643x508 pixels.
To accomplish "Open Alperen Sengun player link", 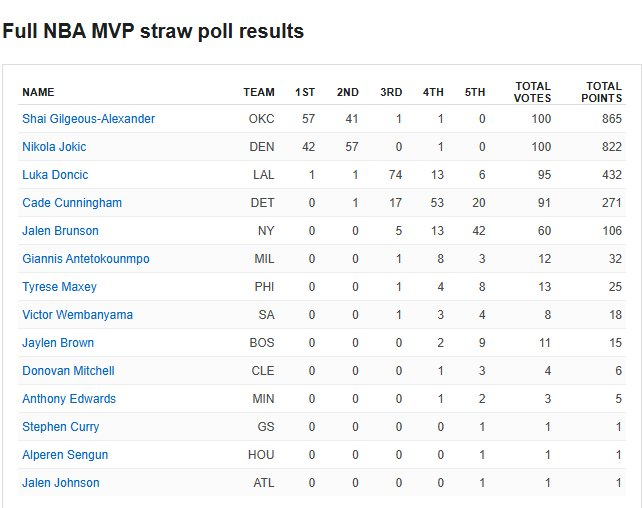I will pyautogui.click(x=65, y=455).
